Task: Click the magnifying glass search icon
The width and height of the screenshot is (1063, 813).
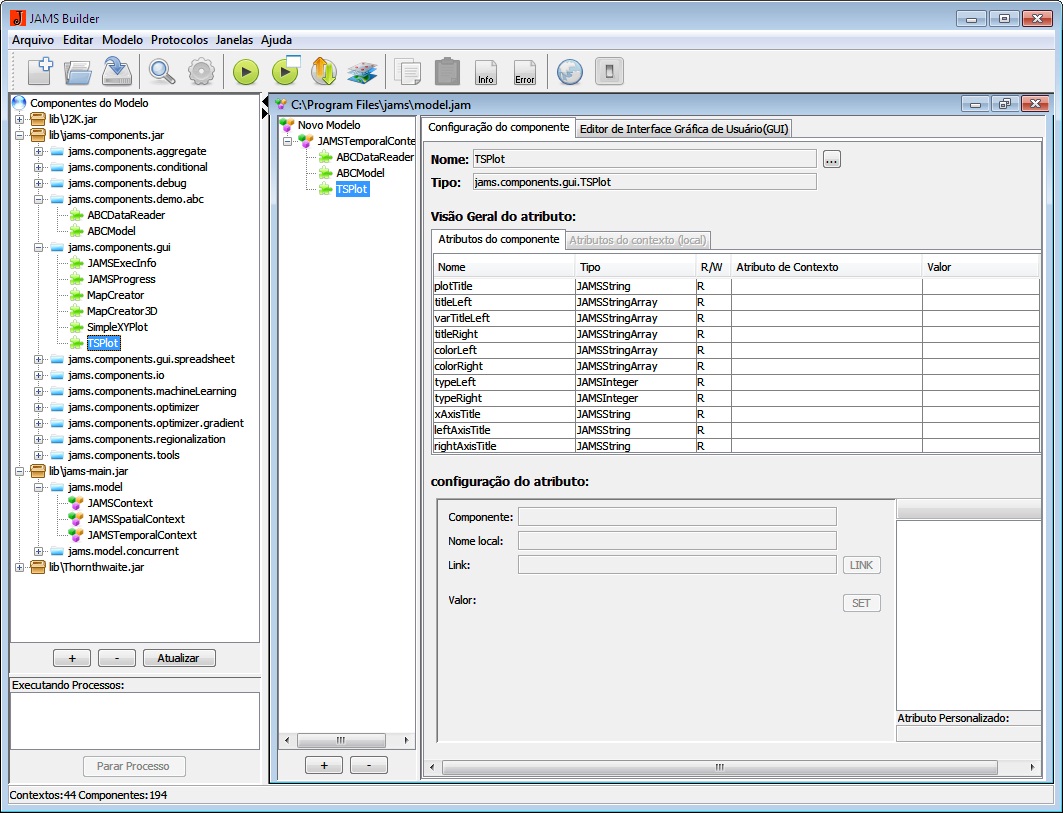Action: pos(162,71)
